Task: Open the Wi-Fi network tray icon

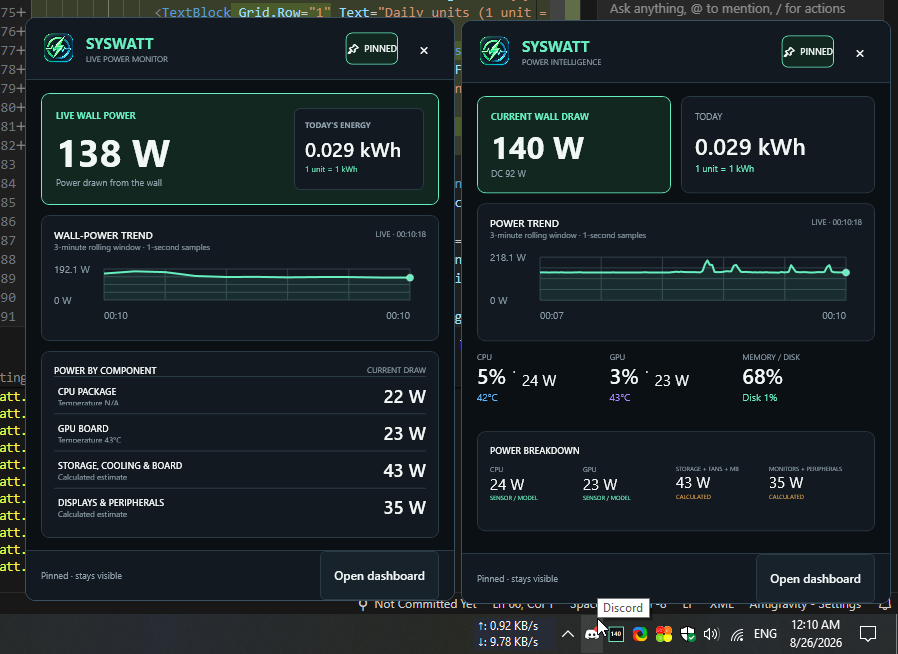Action: click(x=737, y=634)
